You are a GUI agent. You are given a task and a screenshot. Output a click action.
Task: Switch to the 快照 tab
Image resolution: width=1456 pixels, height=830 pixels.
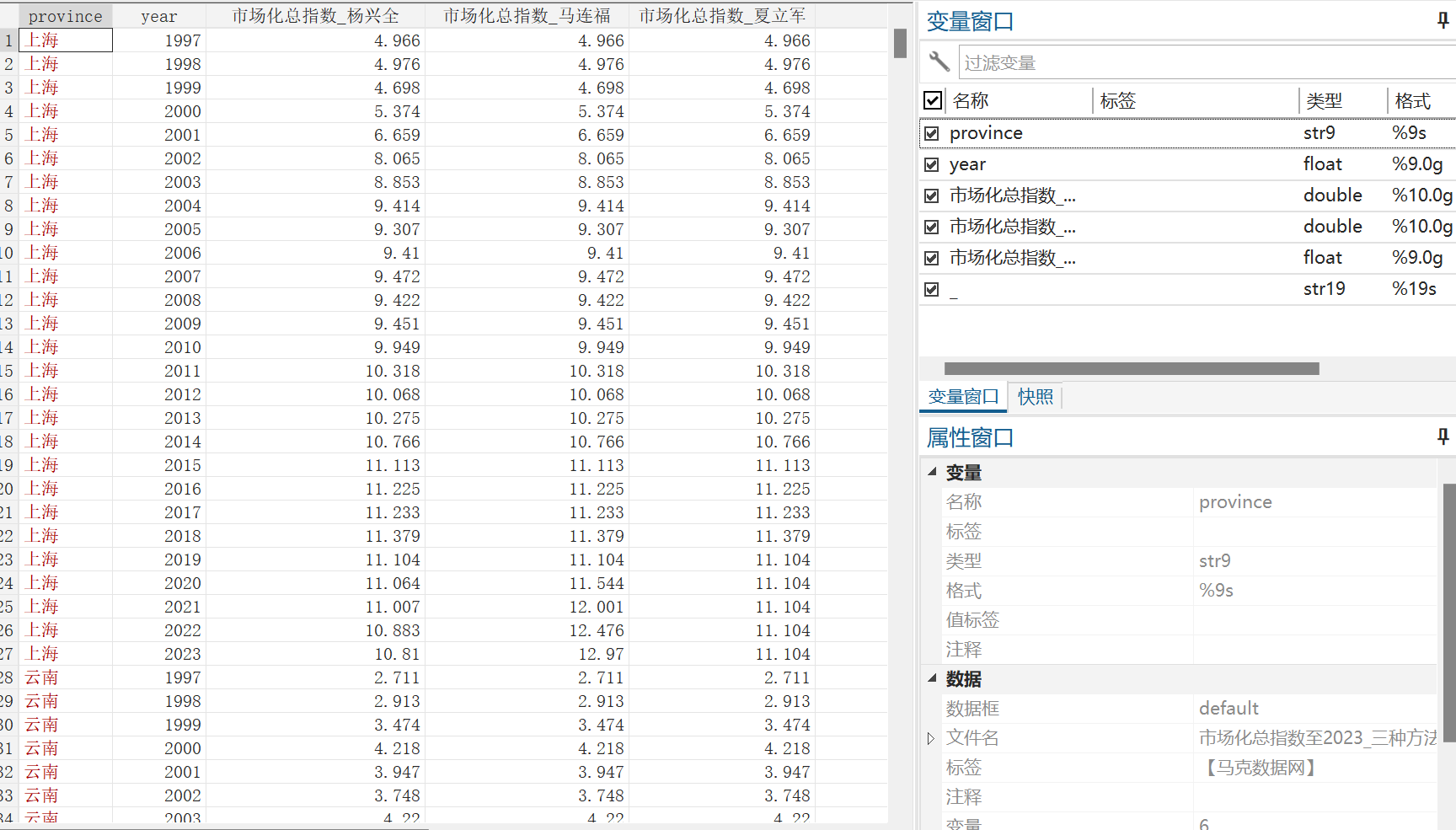[x=1036, y=396]
